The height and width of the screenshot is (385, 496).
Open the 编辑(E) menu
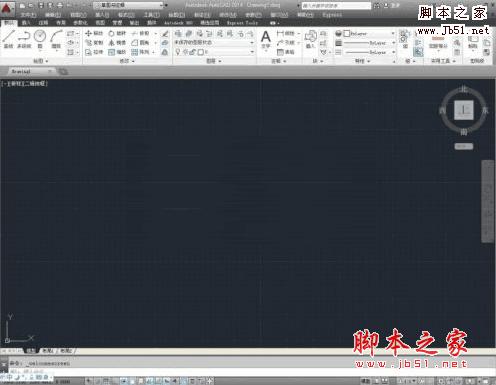tap(53, 15)
